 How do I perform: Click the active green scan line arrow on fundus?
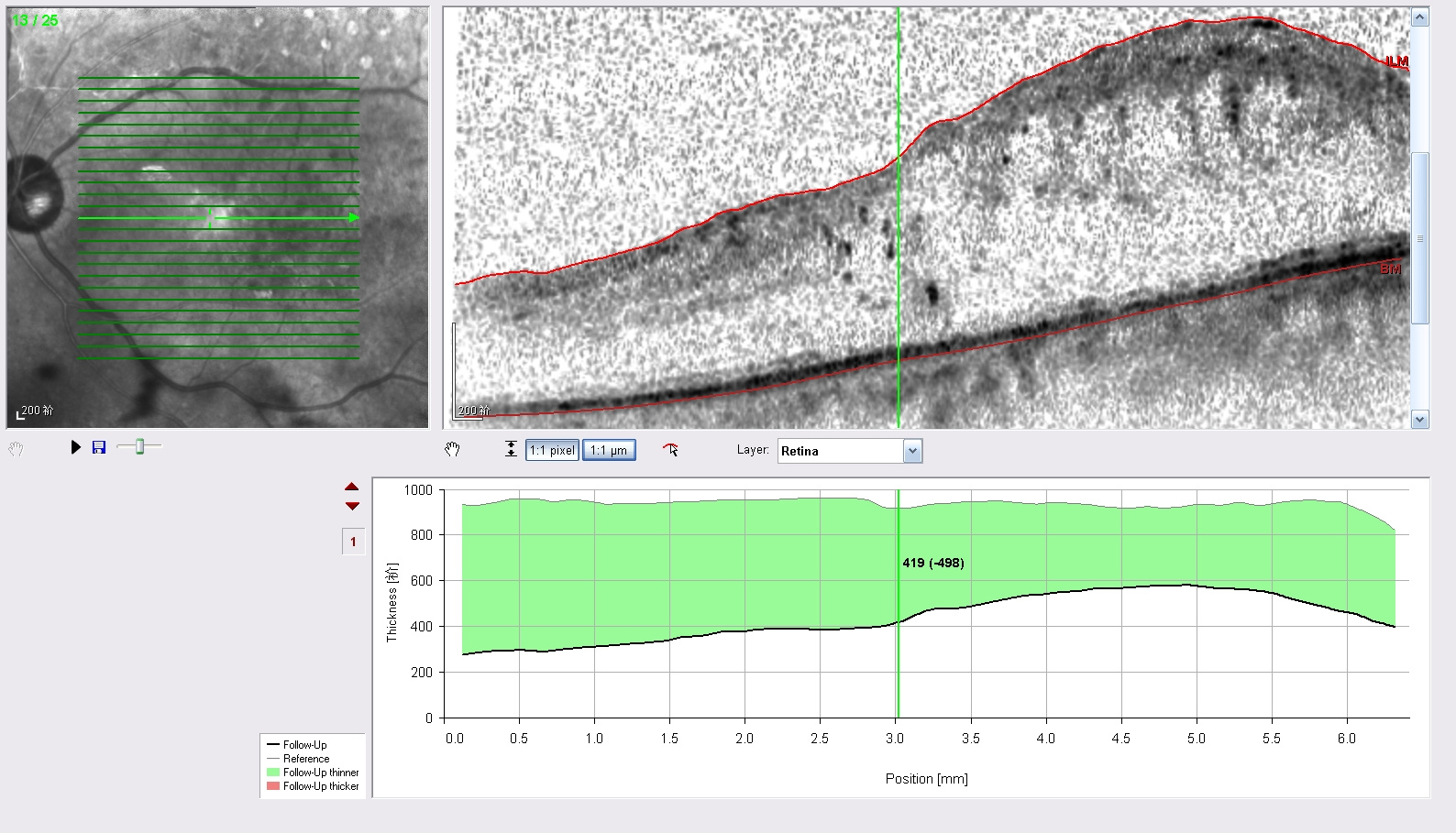(354, 218)
